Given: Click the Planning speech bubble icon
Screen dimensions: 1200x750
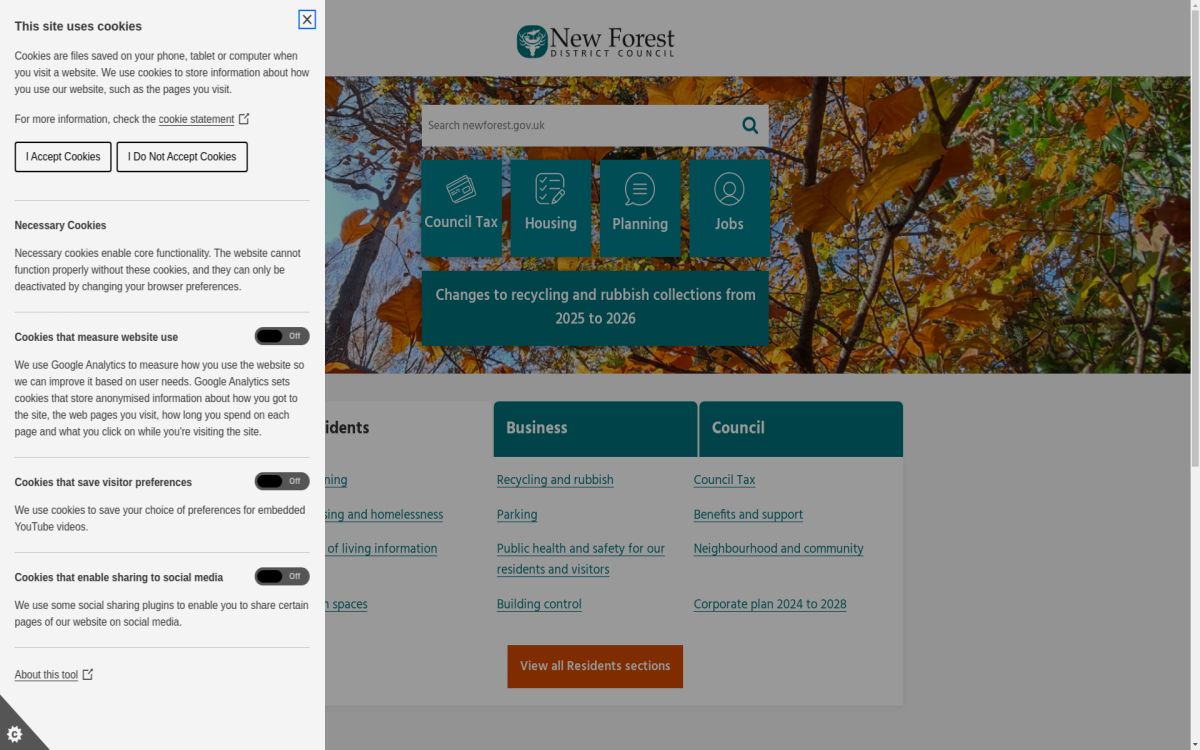Looking at the screenshot, I should tap(640, 188).
